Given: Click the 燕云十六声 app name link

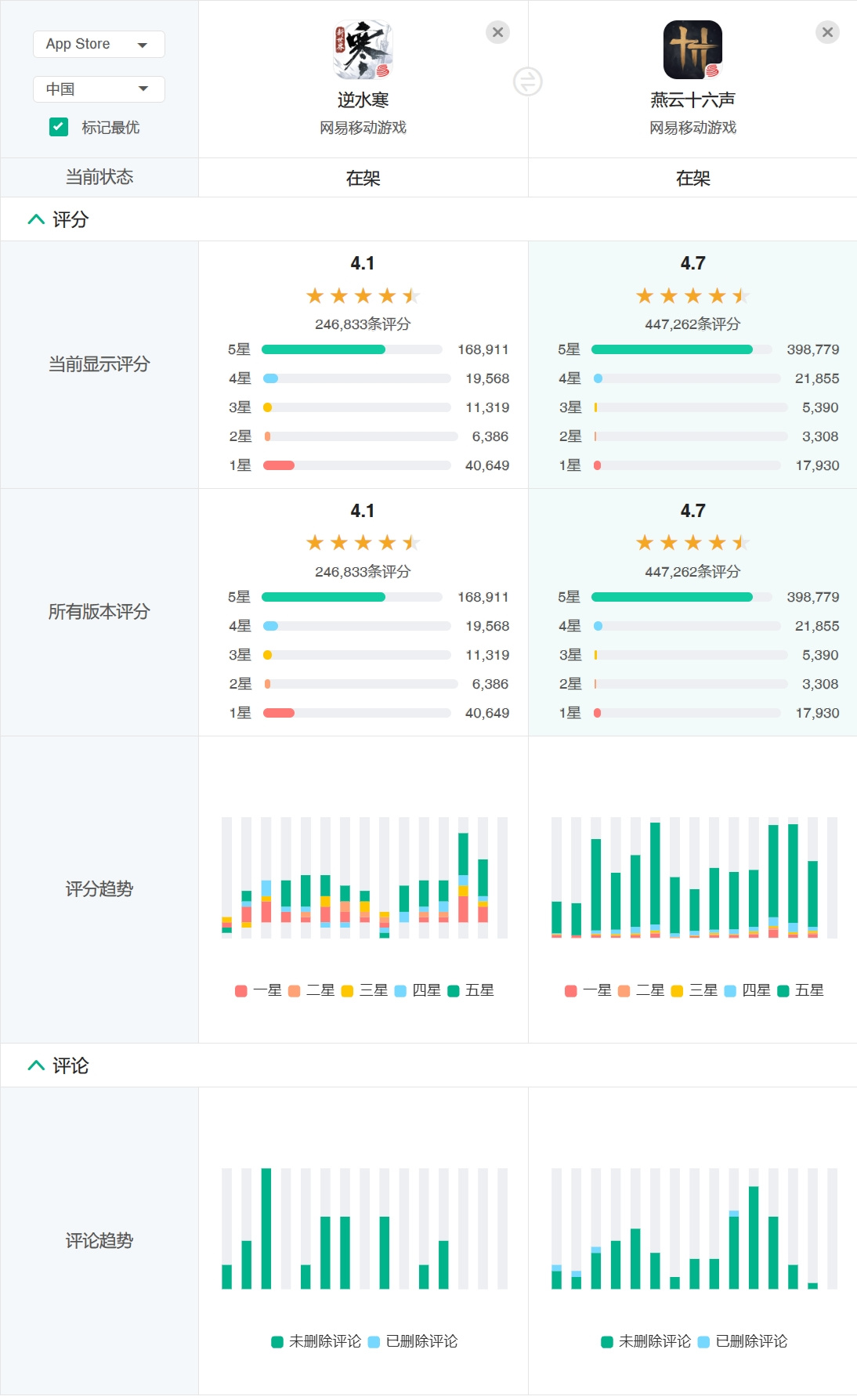Looking at the screenshot, I should click(692, 100).
